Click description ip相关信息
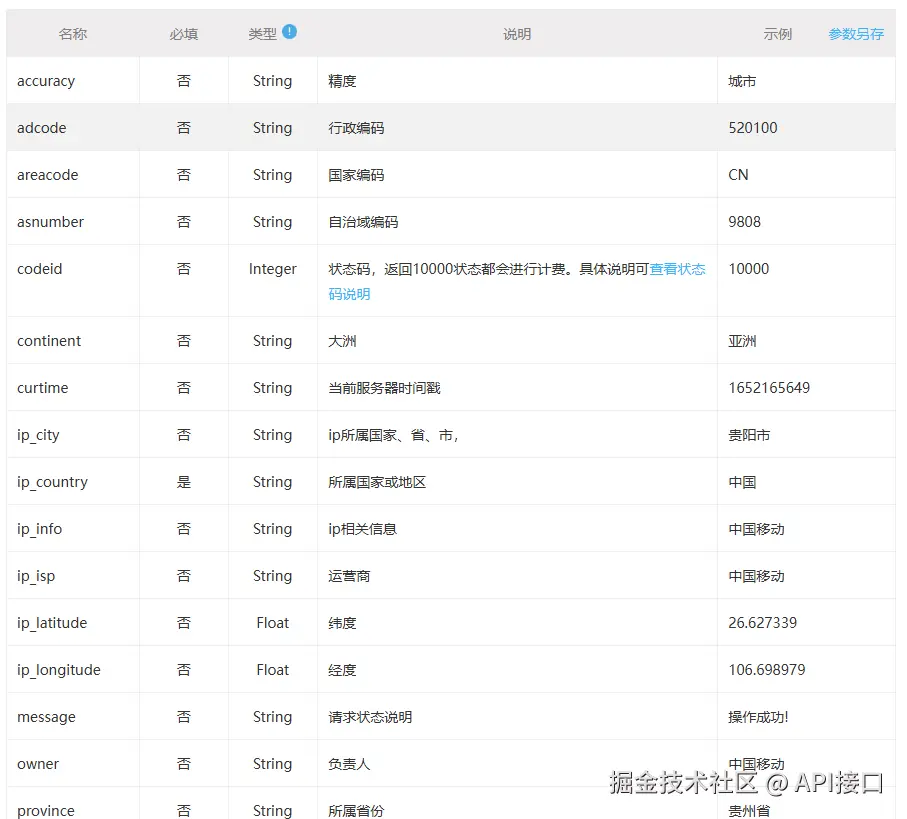 (362, 529)
